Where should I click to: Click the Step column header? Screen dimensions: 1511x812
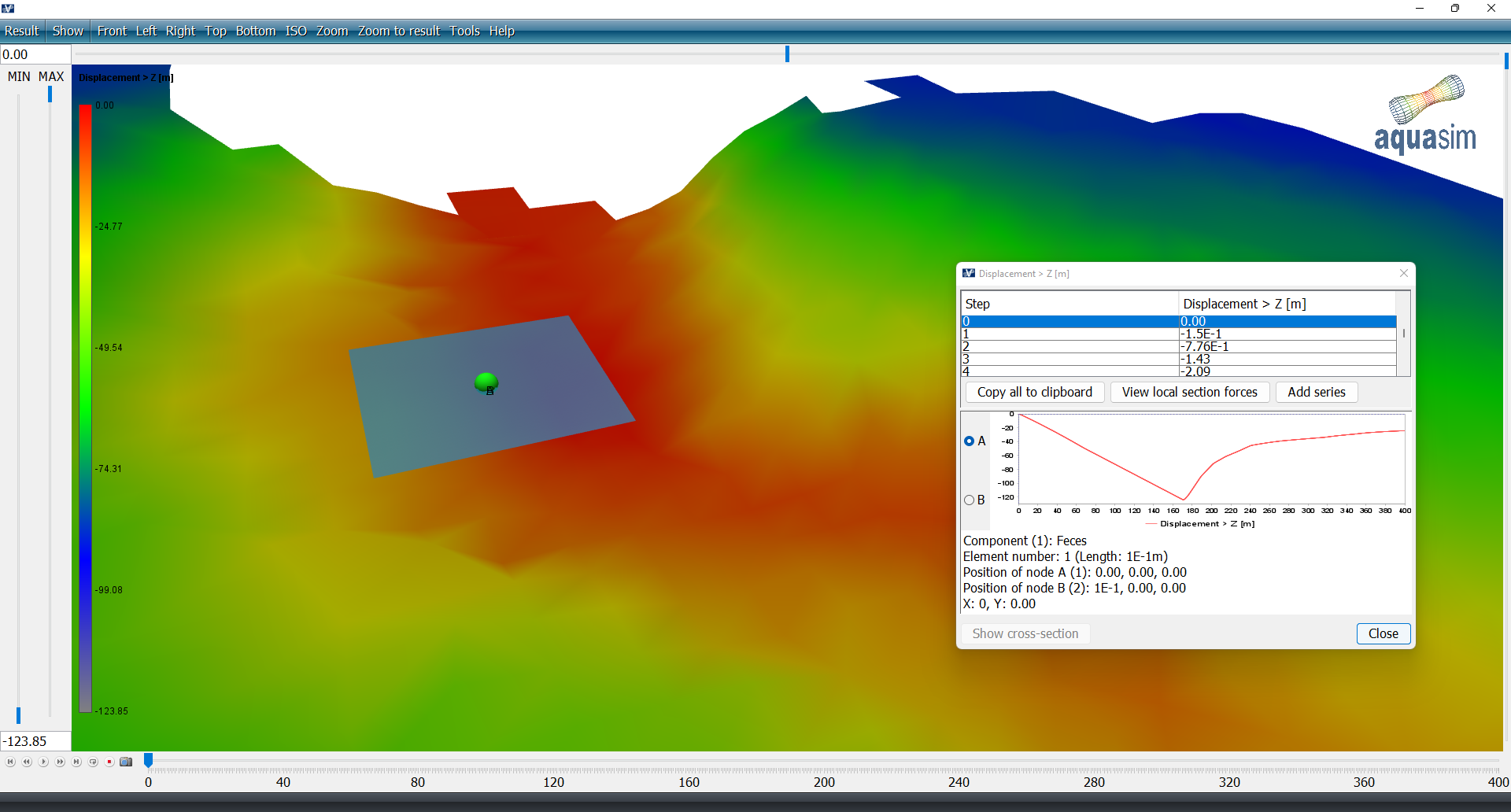click(1070, 304)
